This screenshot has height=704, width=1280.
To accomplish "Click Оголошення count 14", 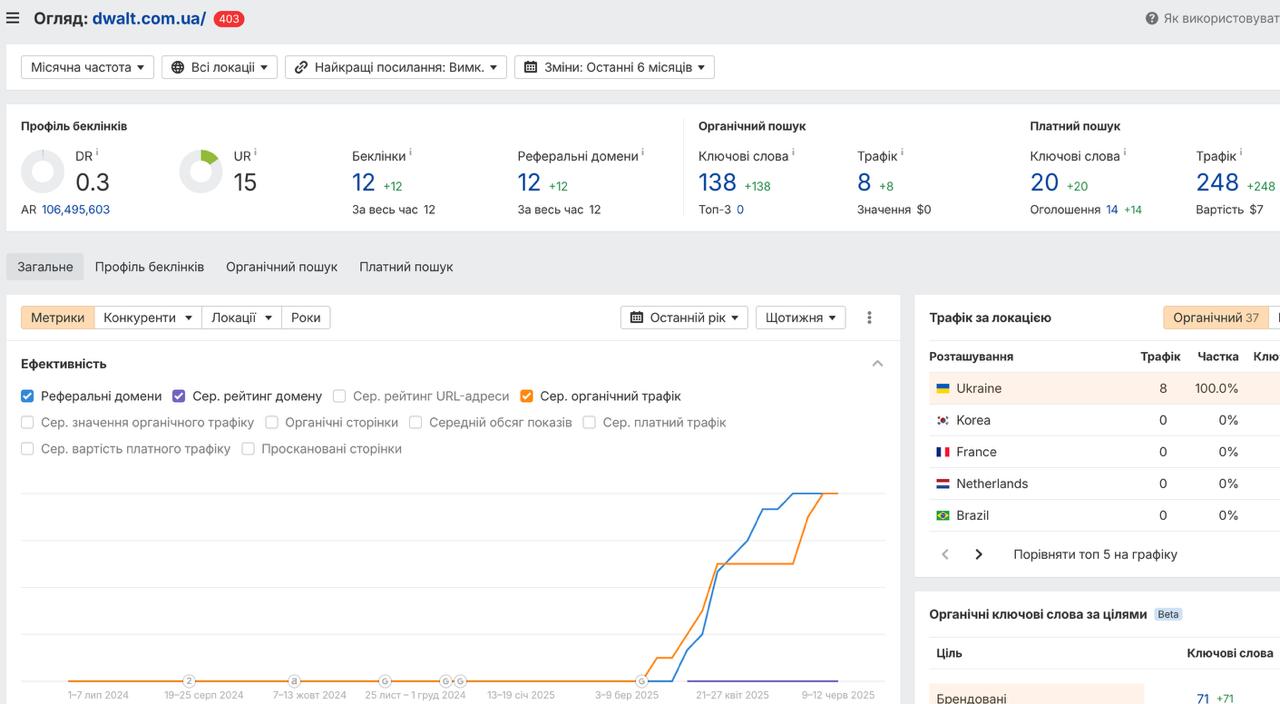I will [x=1112, y=210].
